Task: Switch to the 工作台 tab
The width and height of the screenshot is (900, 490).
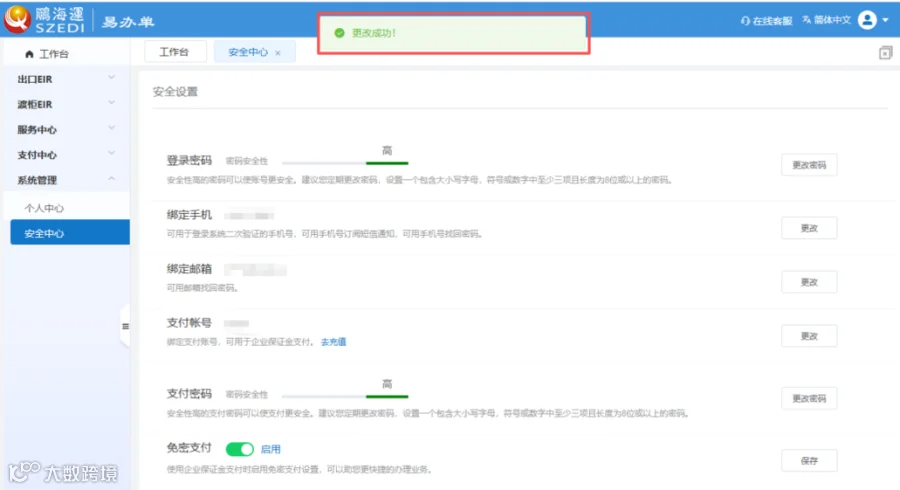Action: click(174, 52)
